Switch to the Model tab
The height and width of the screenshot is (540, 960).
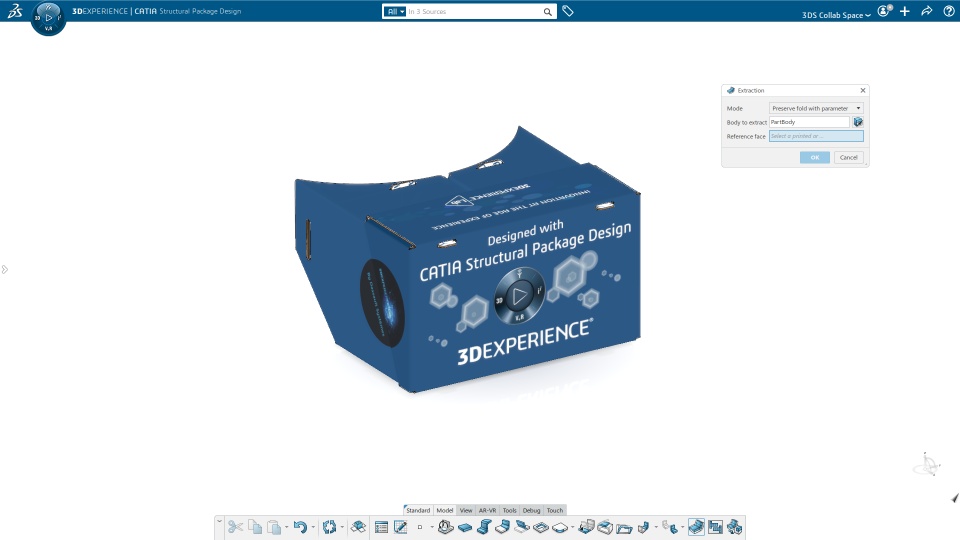(444, 510)
